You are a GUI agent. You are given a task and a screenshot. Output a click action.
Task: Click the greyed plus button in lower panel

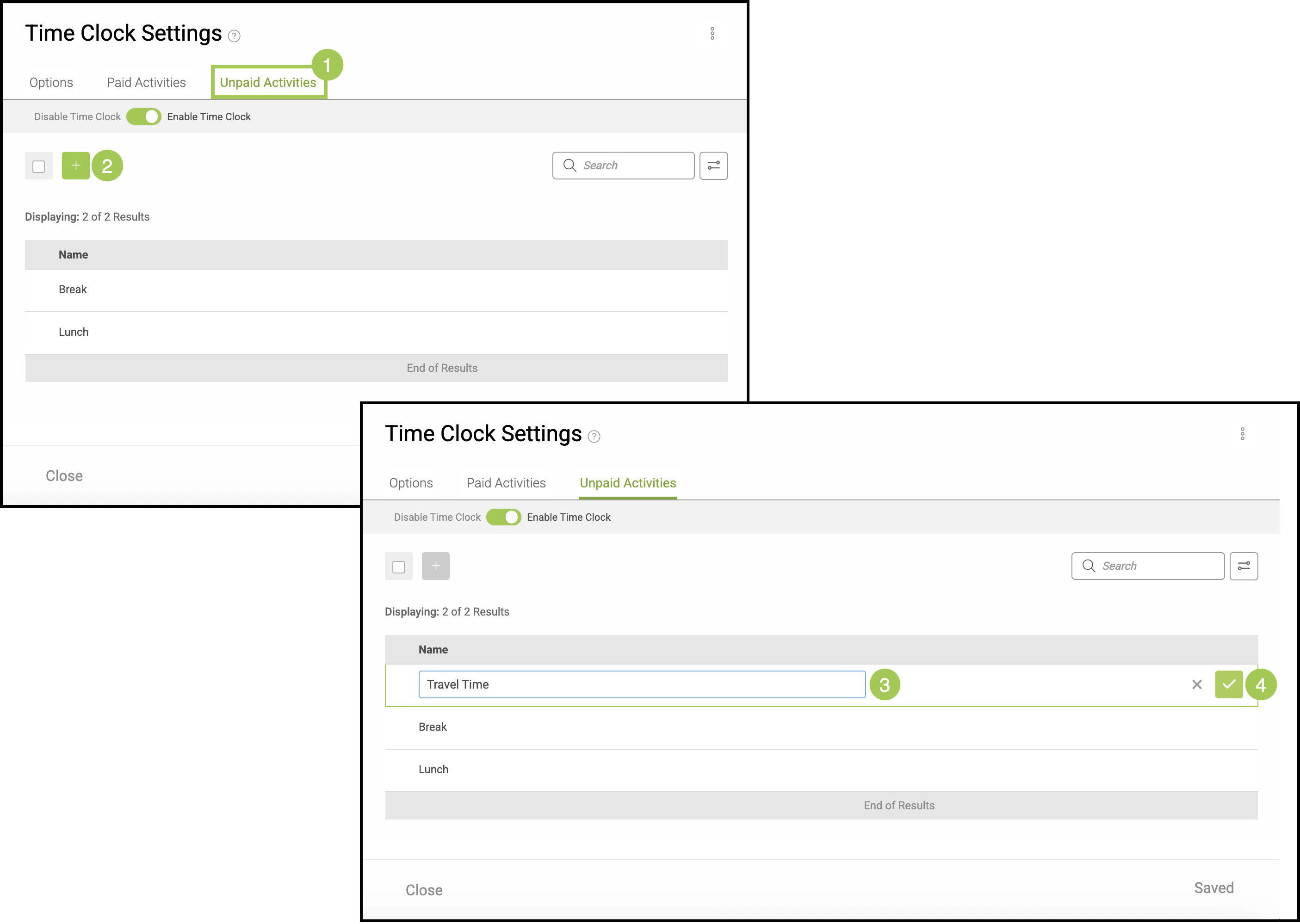click(x=435, y=566)
